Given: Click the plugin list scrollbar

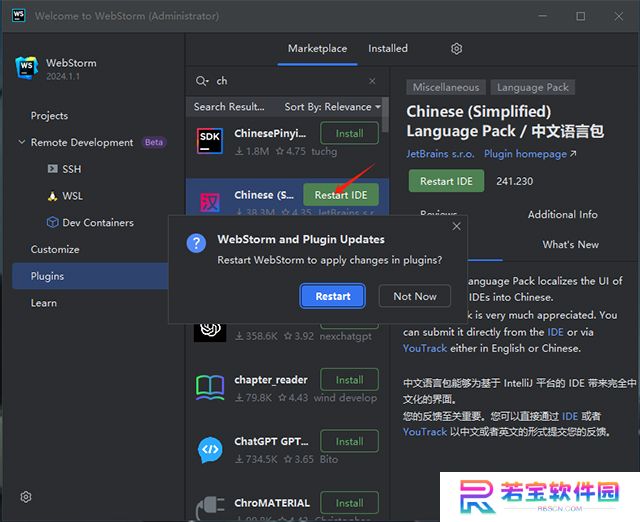Looking at the screenshot, I should pyautogui.click(x=385, y=114).
